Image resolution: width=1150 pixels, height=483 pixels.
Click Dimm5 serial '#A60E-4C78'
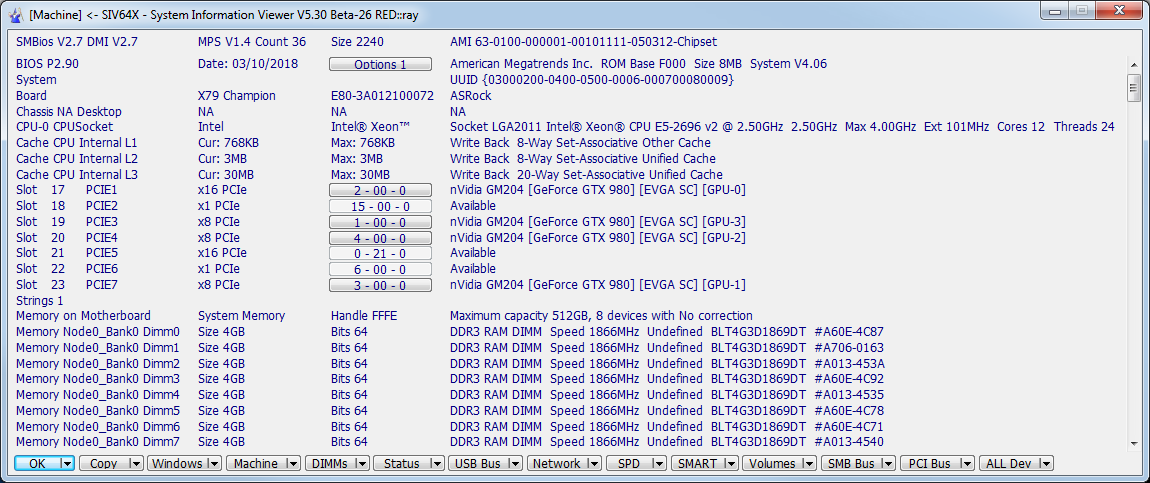point(849,410)
